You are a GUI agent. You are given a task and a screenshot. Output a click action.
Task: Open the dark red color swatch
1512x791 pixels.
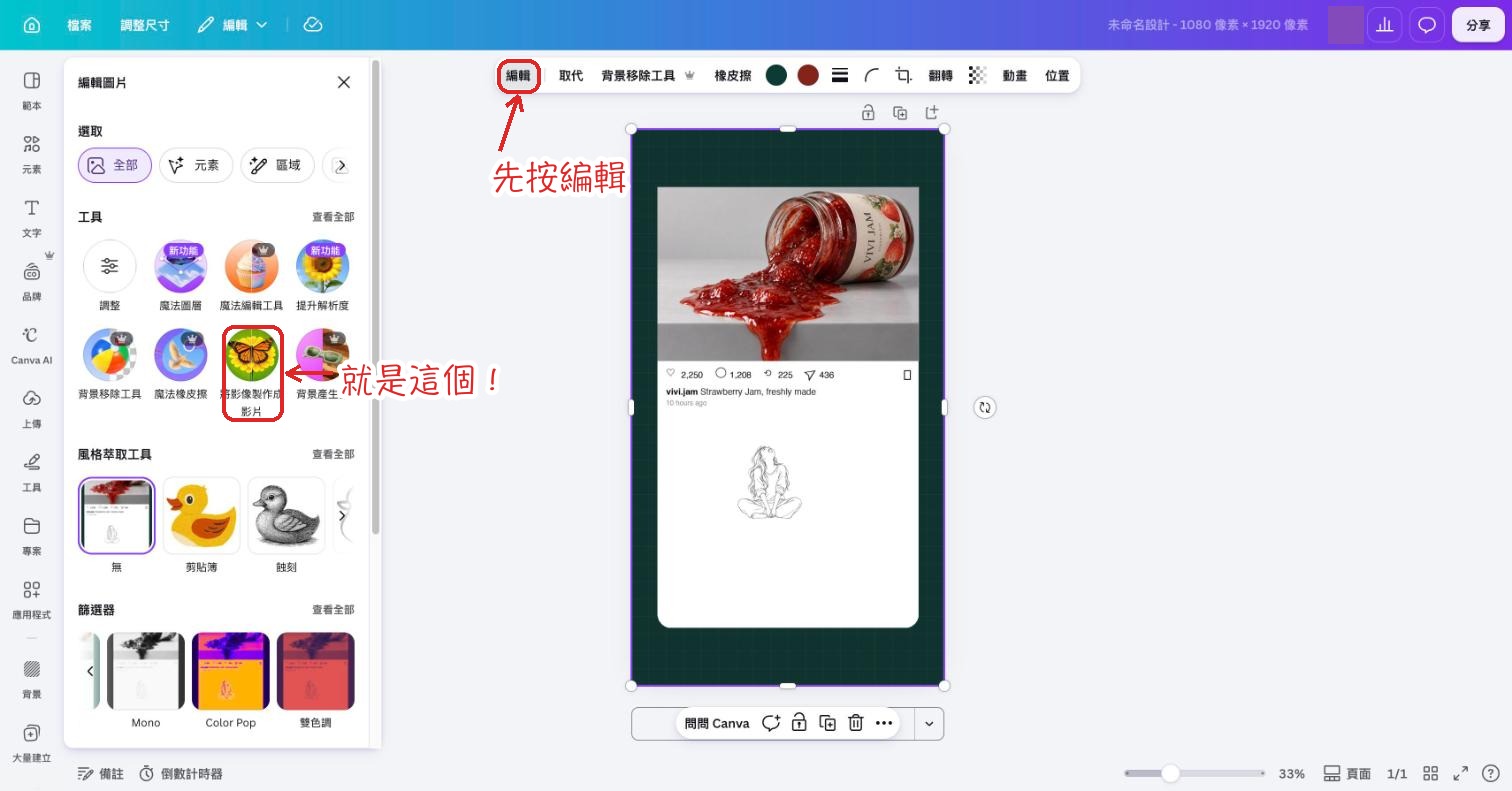(808, 75)
